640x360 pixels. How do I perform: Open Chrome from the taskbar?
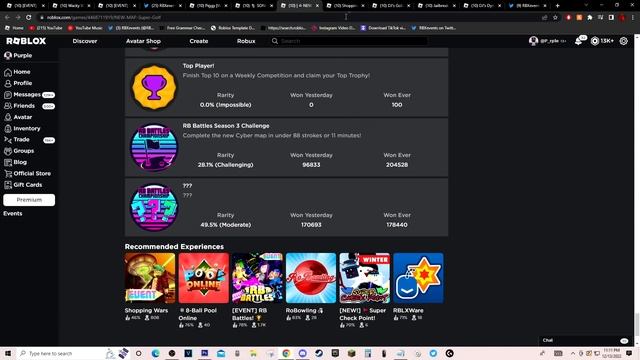coord(286,353)
